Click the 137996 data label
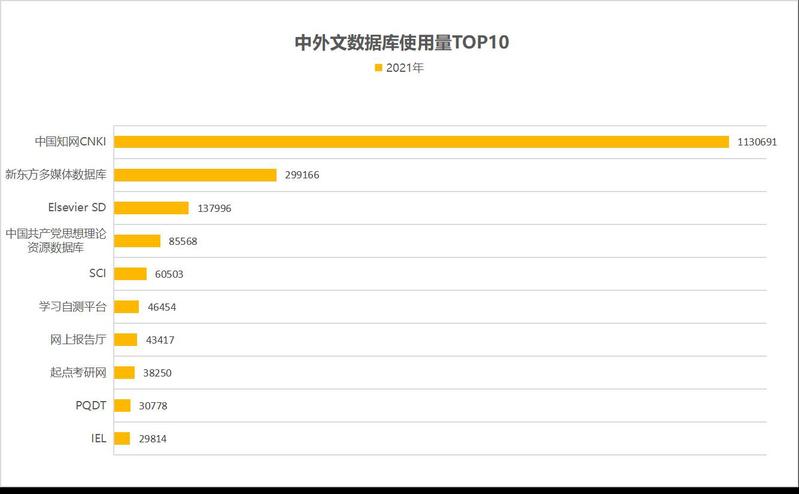Screen dimensions: 799x494 pos(217,208)
